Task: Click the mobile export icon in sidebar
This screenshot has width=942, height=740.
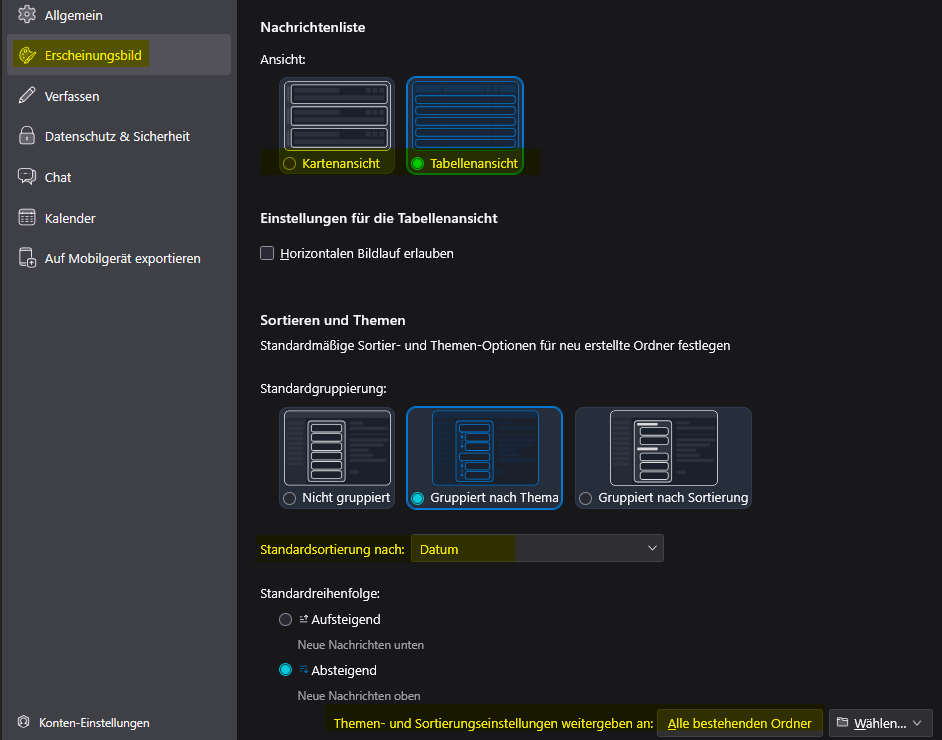Action: point(27,258)
